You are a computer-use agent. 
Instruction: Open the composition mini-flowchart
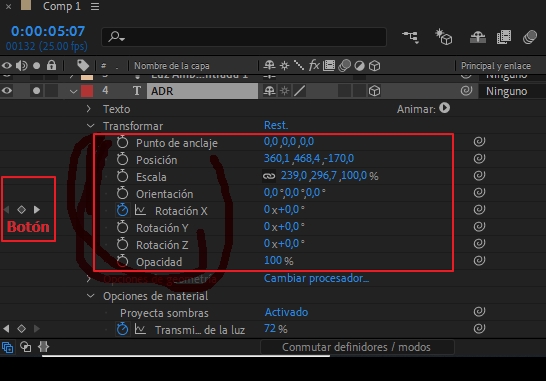pyautogui.click(x=411, y=37)
